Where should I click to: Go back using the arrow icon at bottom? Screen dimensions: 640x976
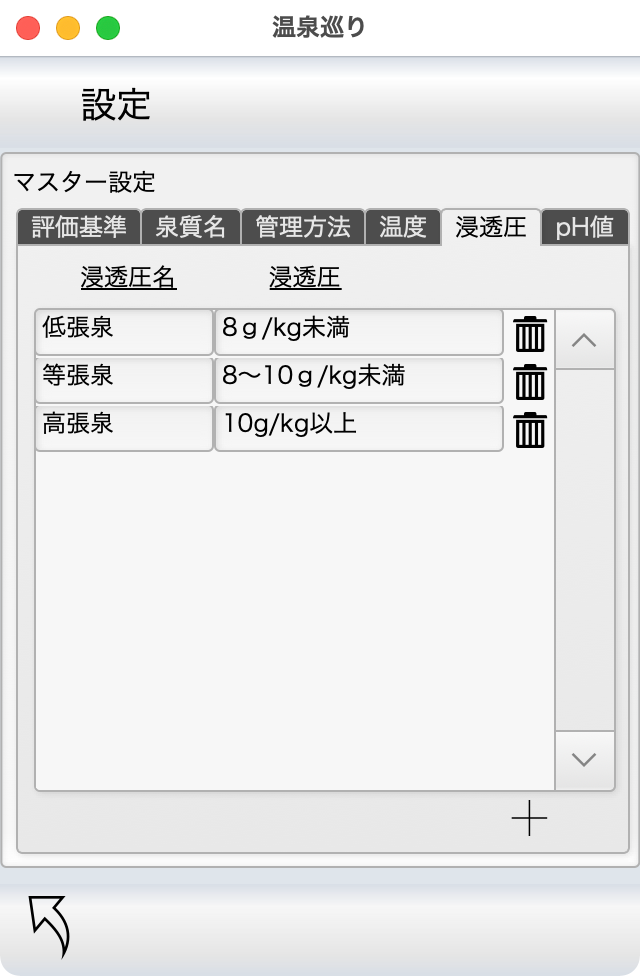coord(50,926)
